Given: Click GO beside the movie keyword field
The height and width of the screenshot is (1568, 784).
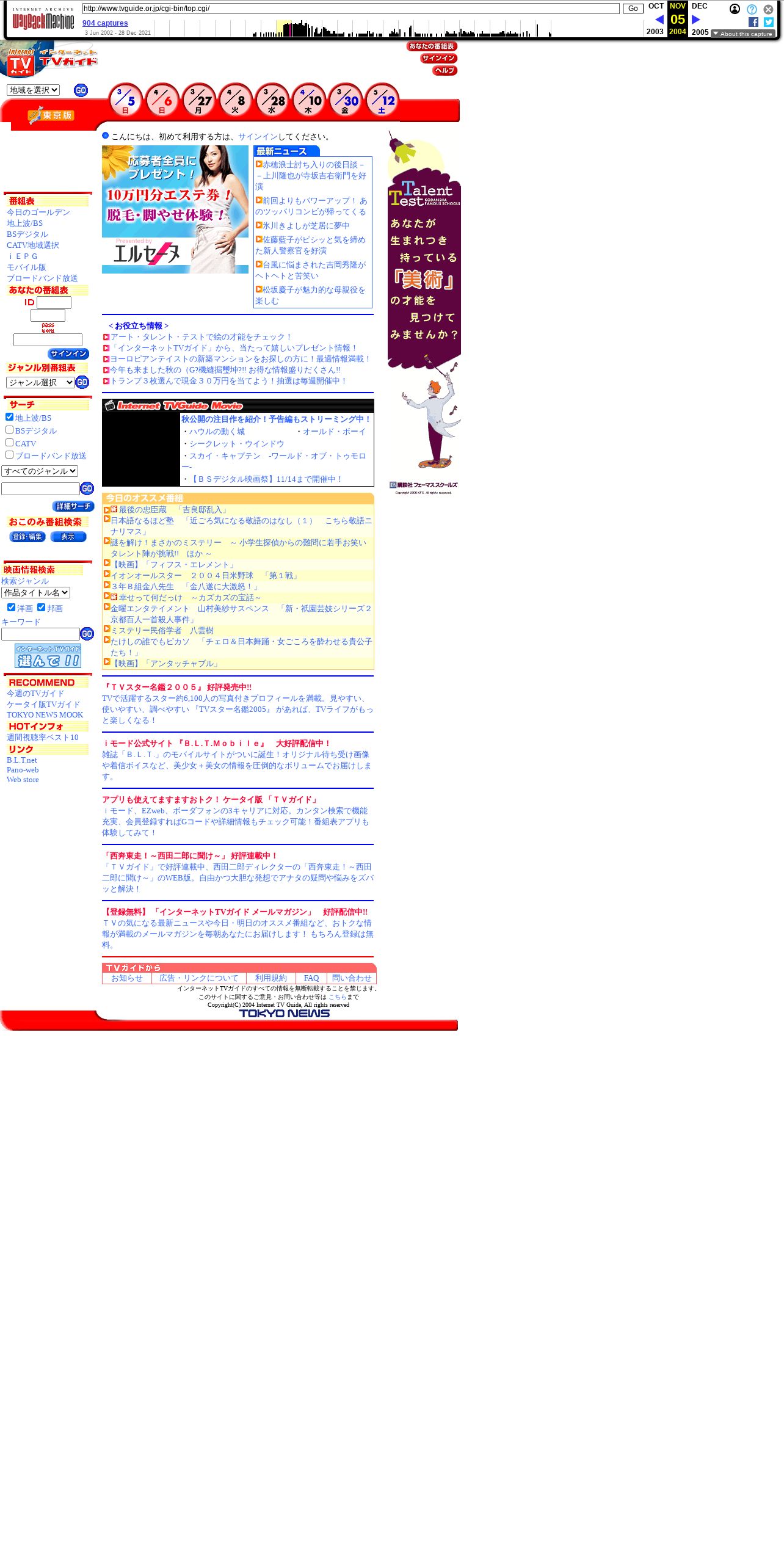Looking at the screenshot, I should pos(87,634).
